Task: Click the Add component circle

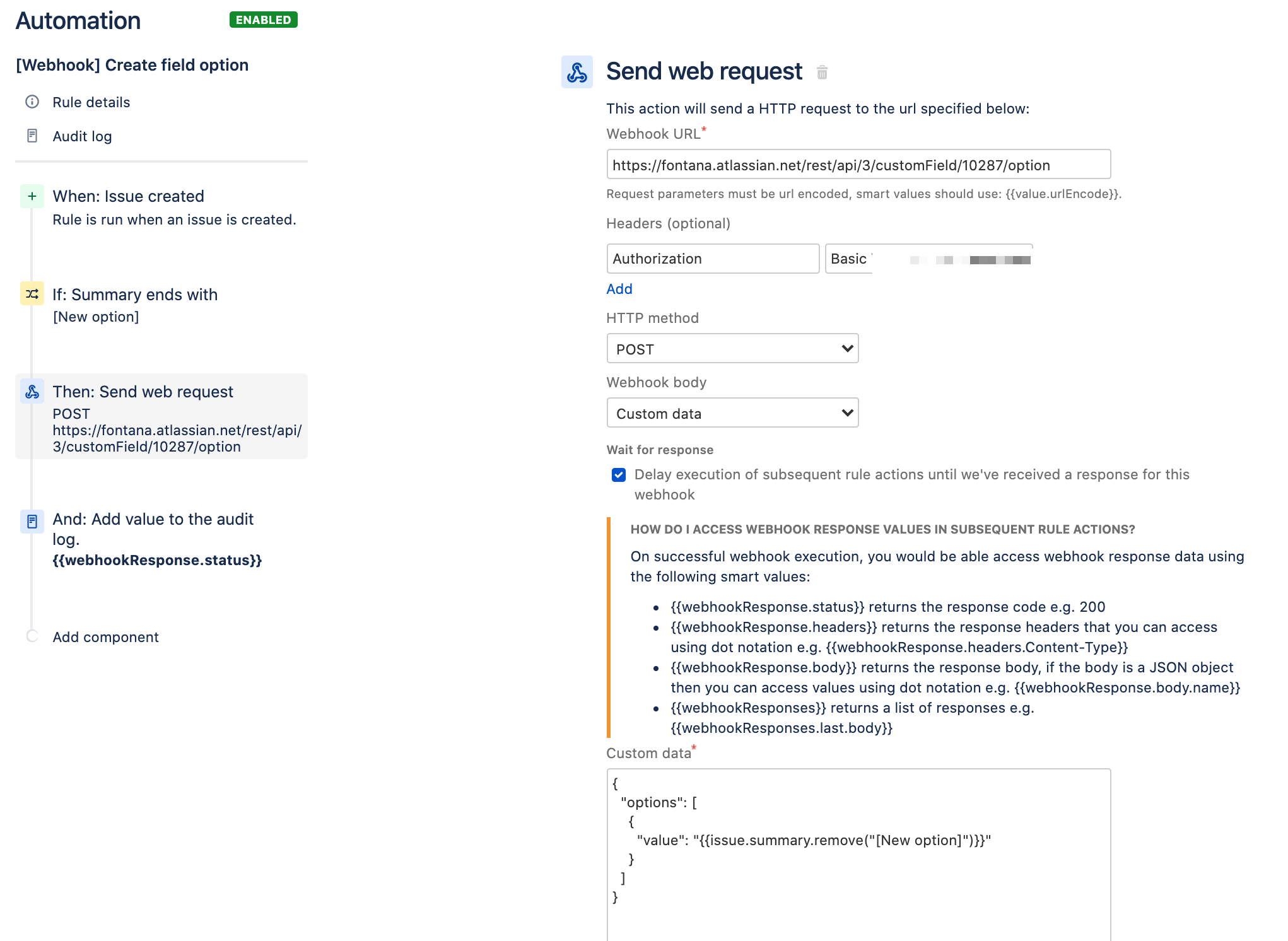Action: coord(32,636)
